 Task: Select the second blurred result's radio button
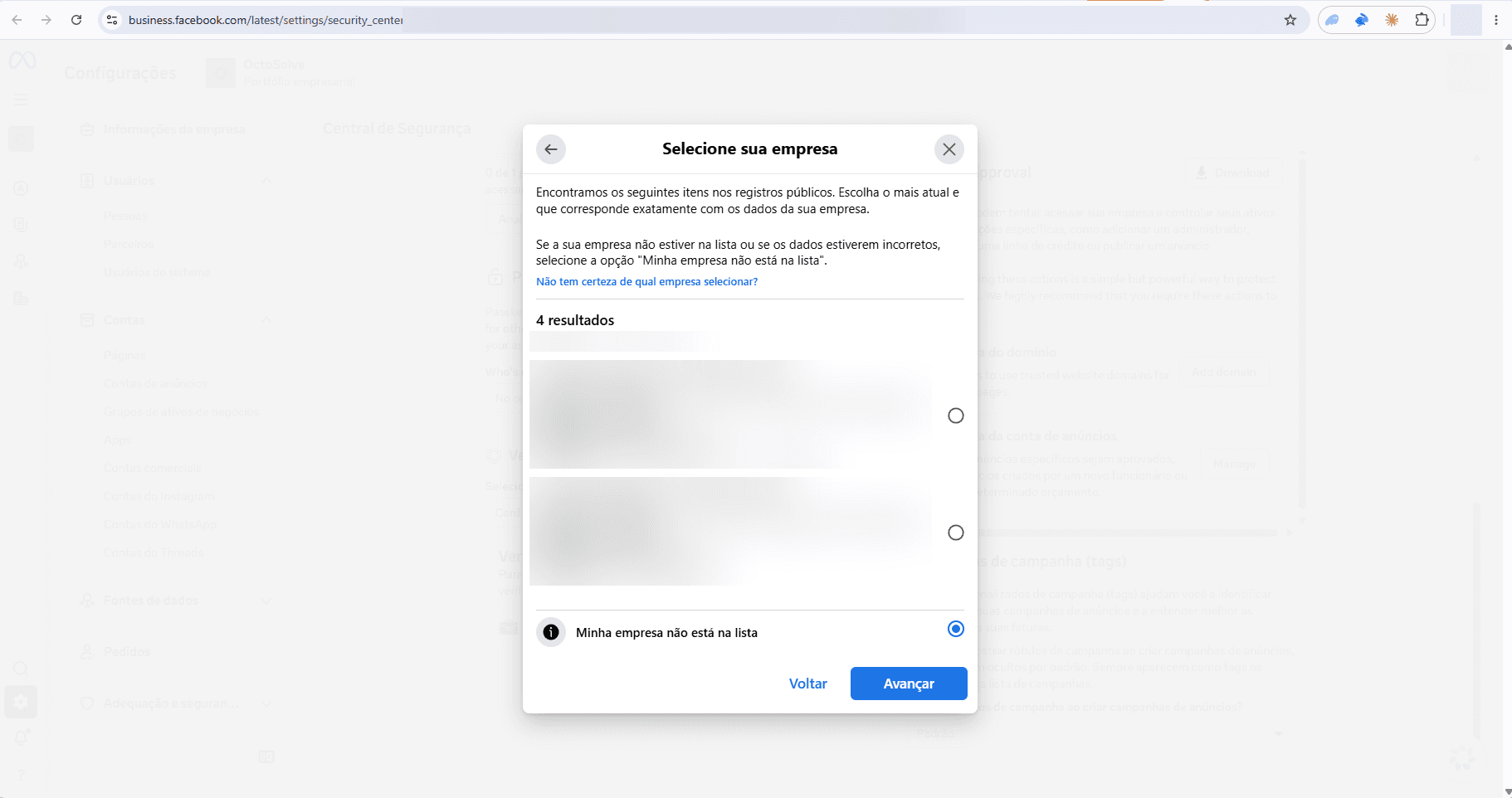tap(956, 533)
